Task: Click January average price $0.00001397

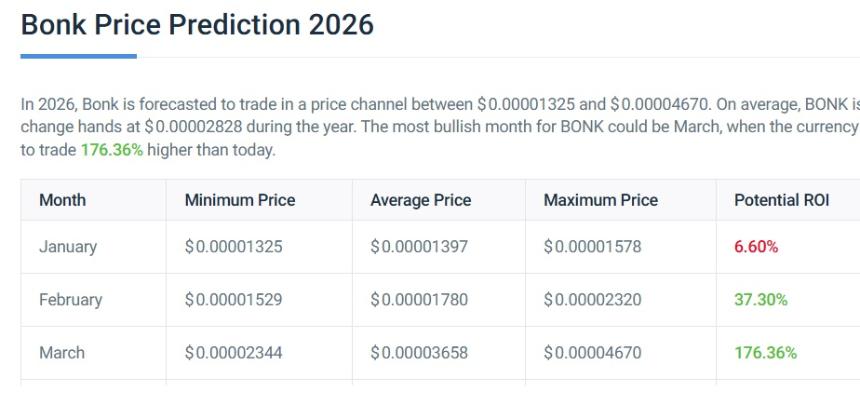Action: (419, 247)
